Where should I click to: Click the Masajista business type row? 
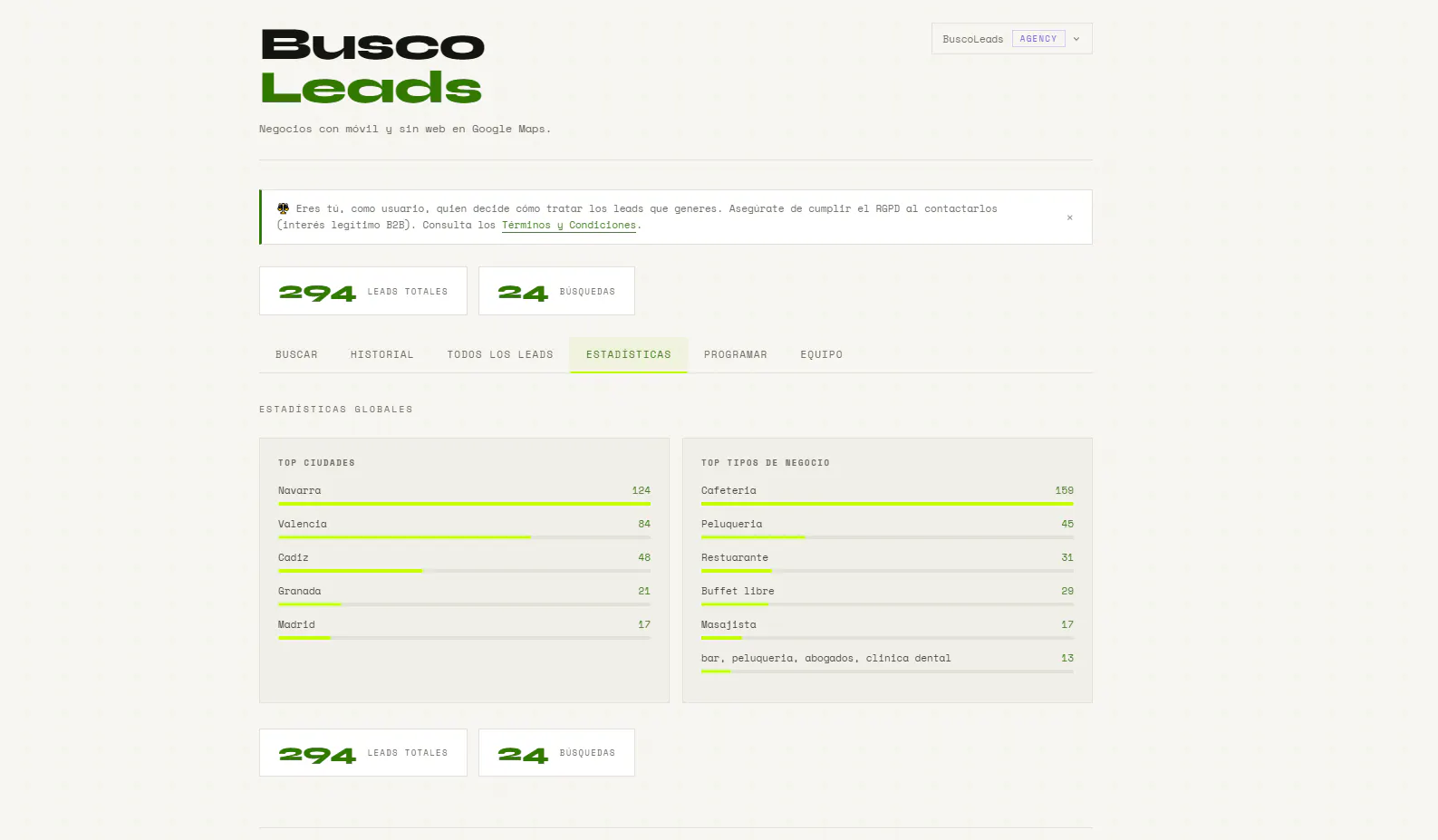coord(887,629)
